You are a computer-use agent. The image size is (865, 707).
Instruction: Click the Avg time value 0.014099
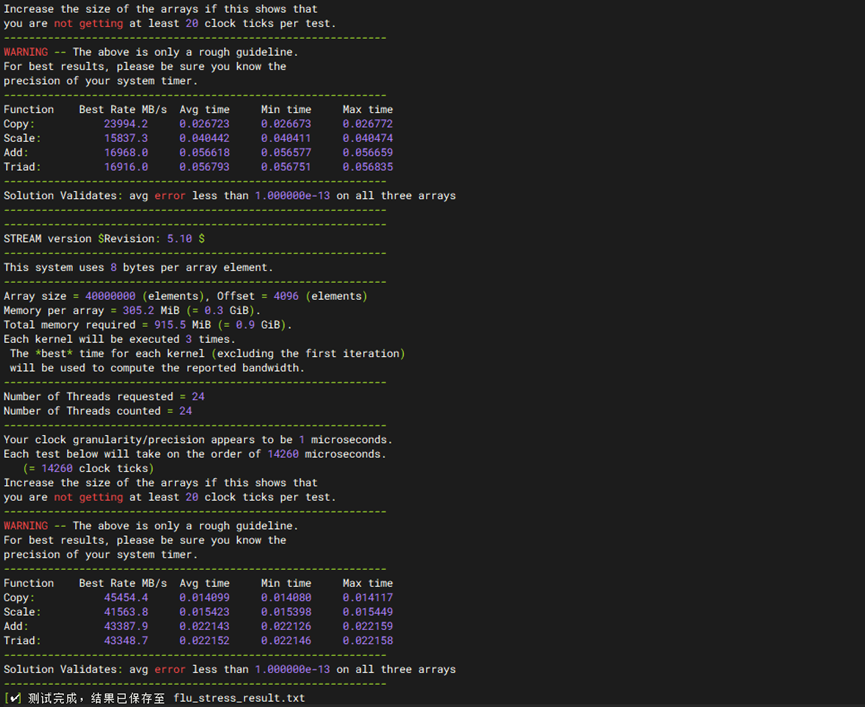(x=204, y=598)
